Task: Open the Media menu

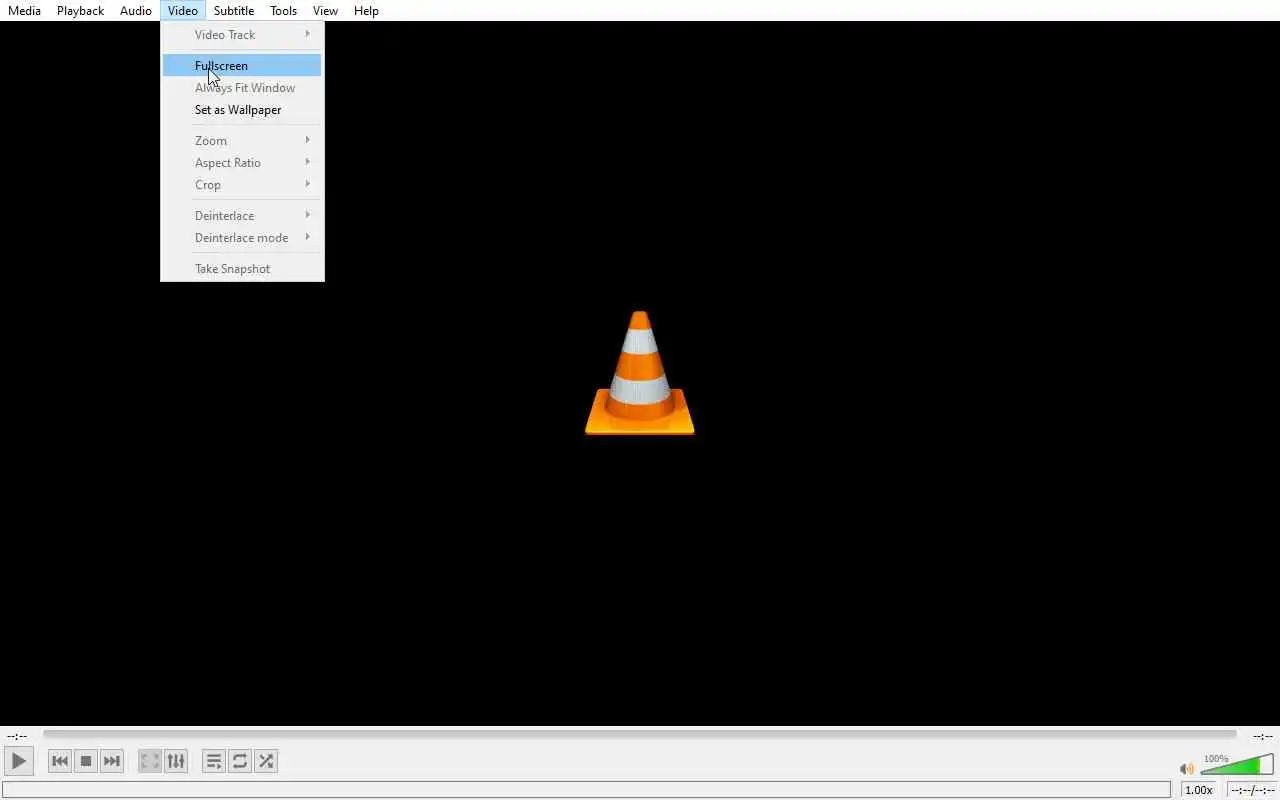Action: click(x=24, y=10)
